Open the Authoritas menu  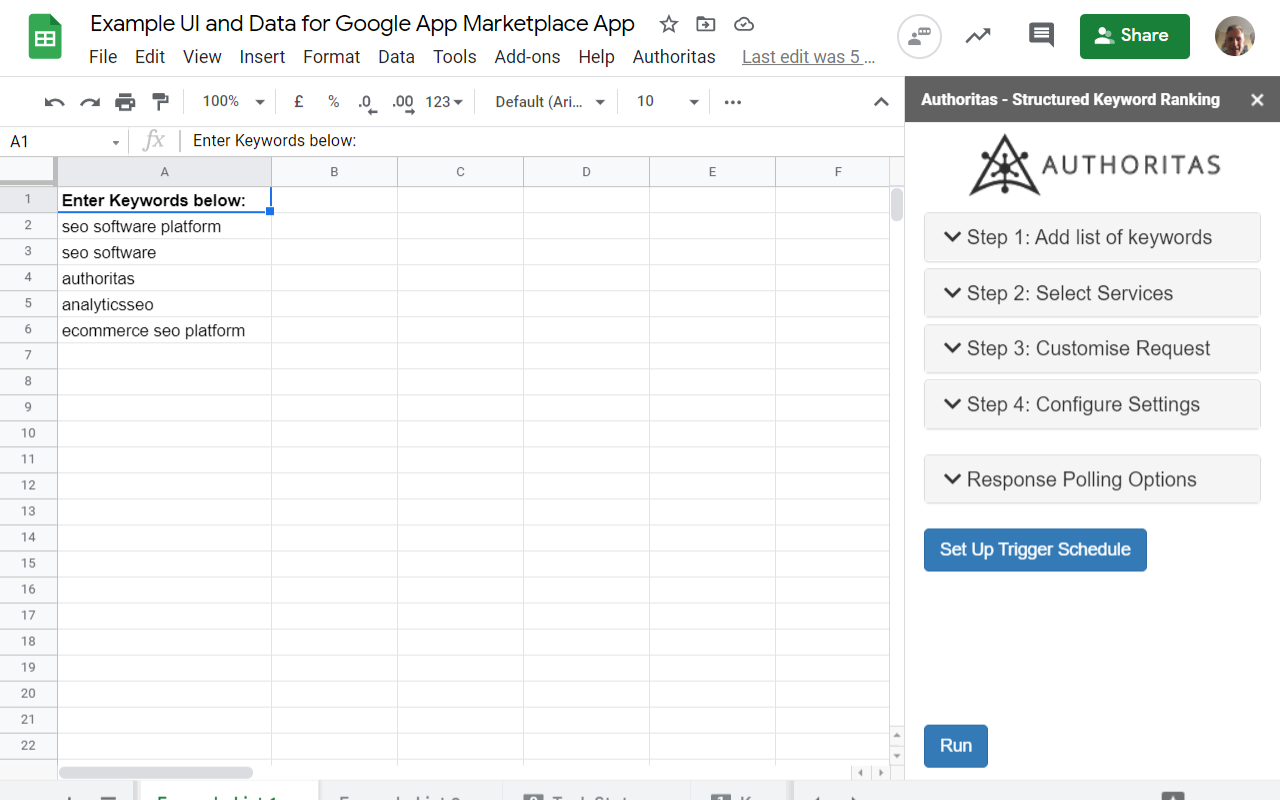coord(674,57)
